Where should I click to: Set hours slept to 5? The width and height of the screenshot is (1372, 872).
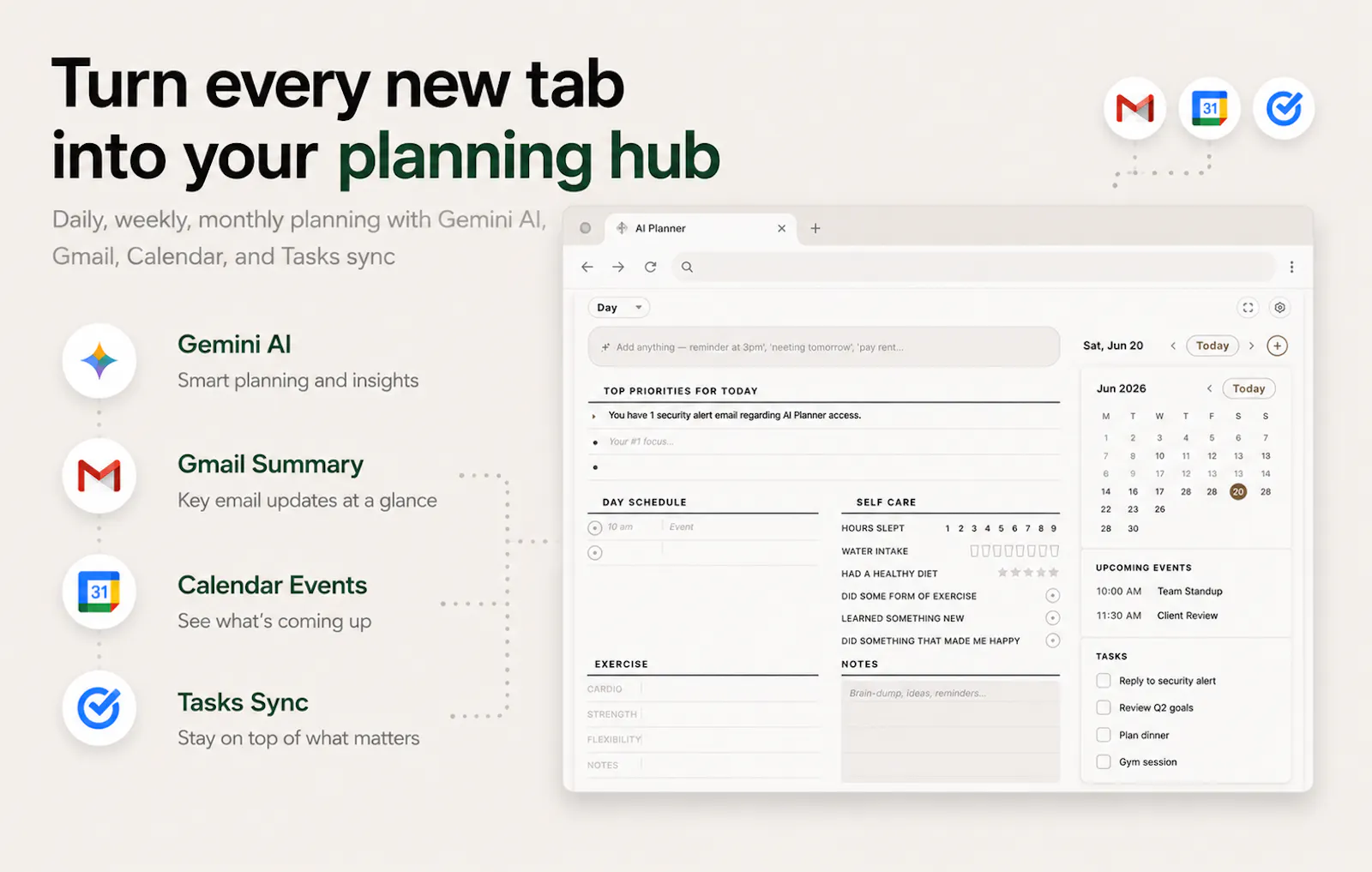[1001, 528]
